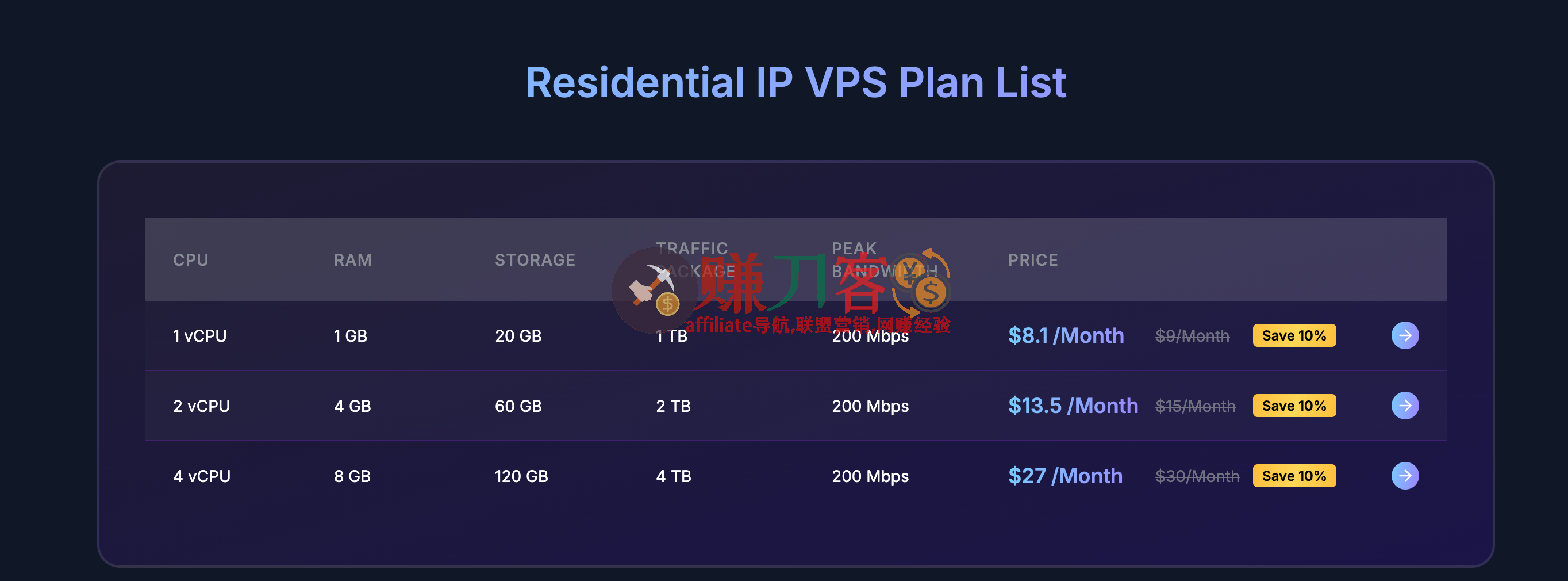Select the CPU column header
Image resolution: width=1568 pixels, height=581 pixels.
(x=190, y=259)
